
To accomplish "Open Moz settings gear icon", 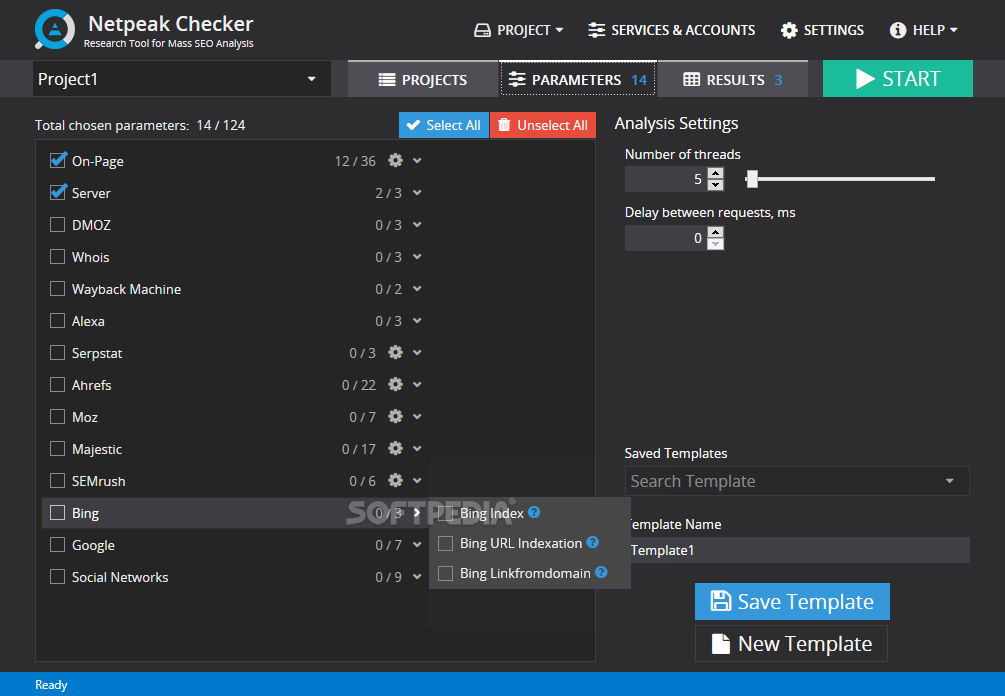I will (x=395, y=417).
